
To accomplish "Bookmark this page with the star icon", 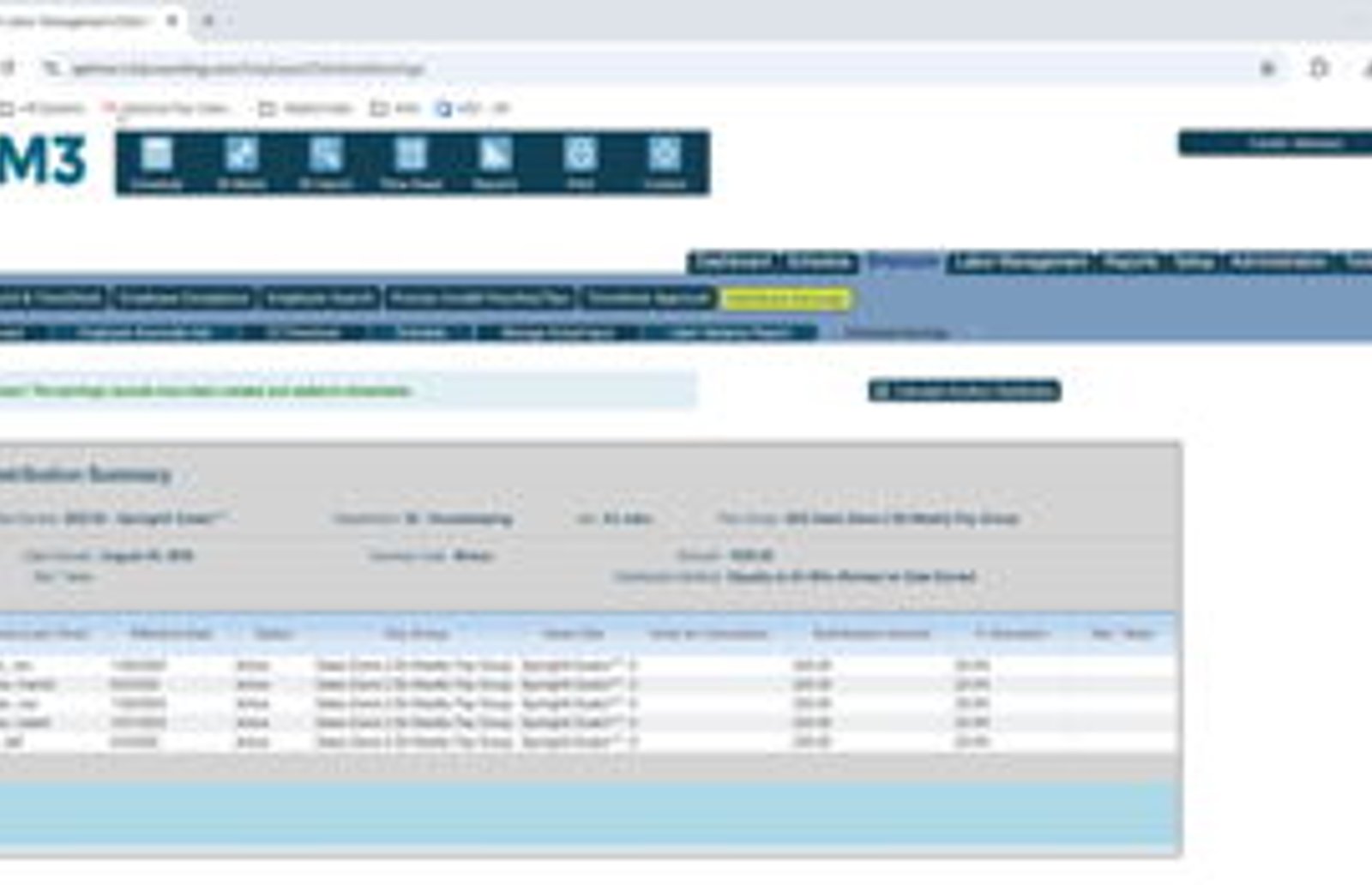I will tap(1267, 69).
